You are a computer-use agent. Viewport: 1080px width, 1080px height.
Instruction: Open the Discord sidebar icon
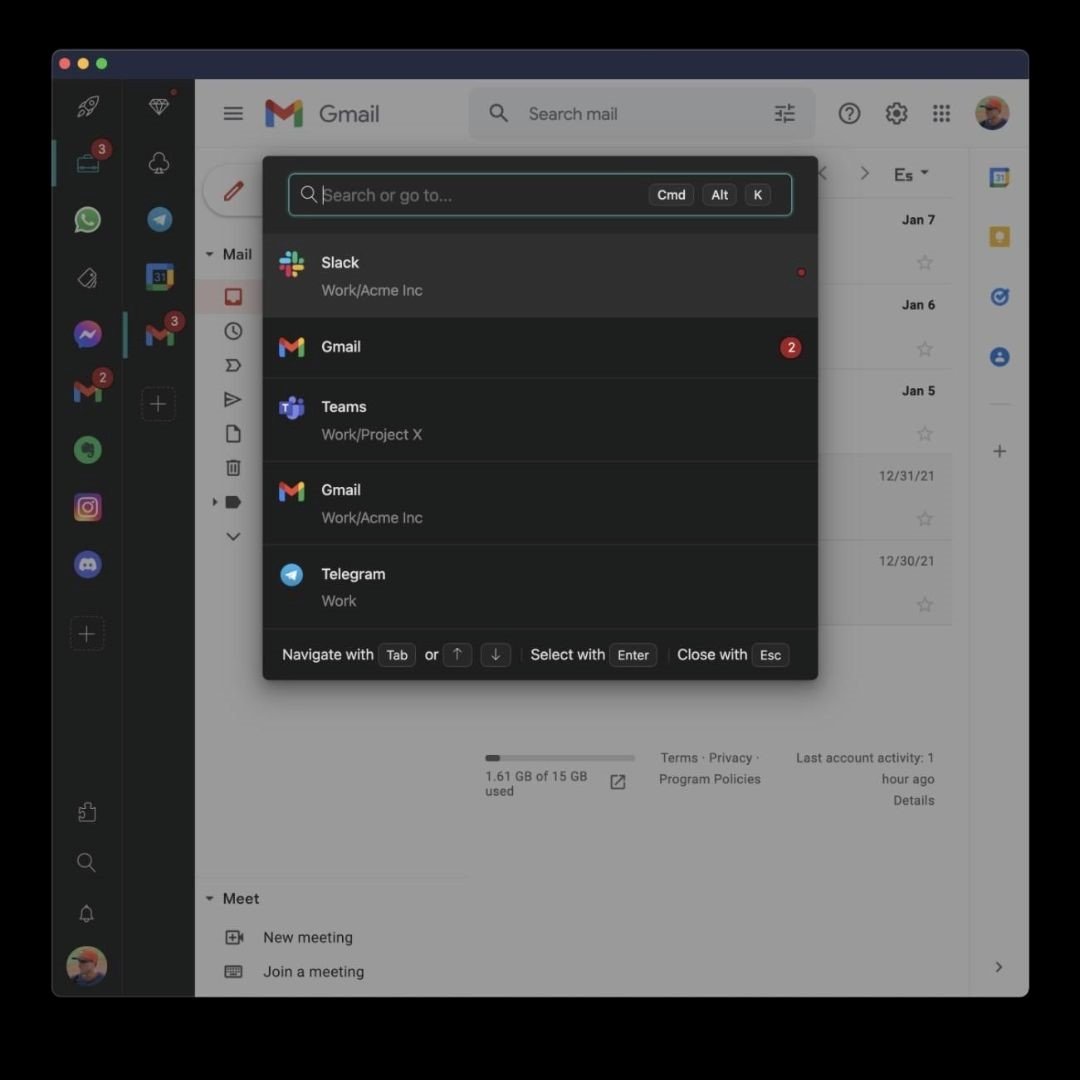pyautogui.click(x=87, y=565)
